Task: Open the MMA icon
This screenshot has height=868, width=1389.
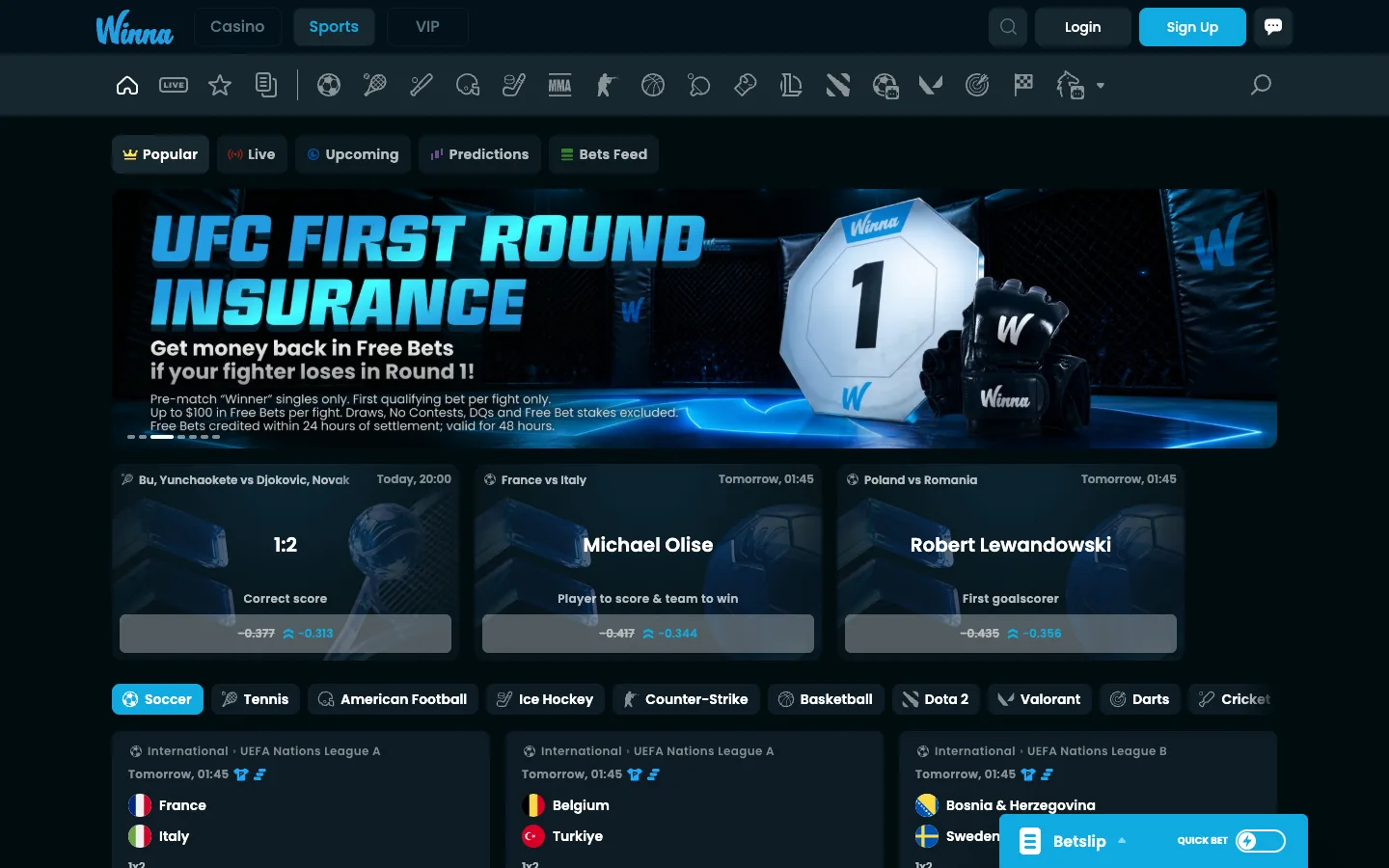Action: click(x=560, y=85)
